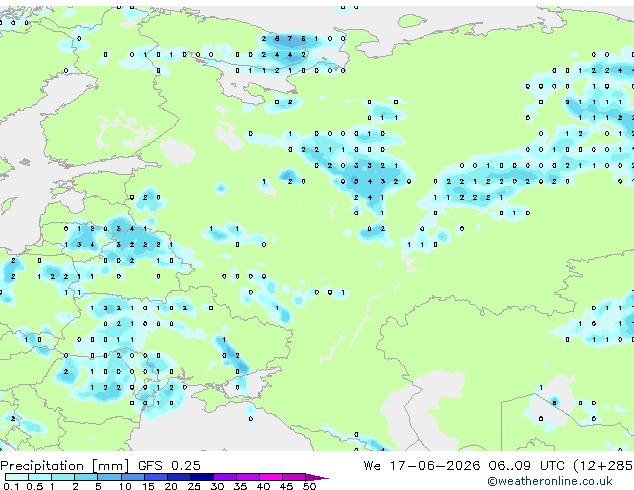Click the 35–40 mm legend color swatch
Screen dimensions: 634x490
point(247,477)
